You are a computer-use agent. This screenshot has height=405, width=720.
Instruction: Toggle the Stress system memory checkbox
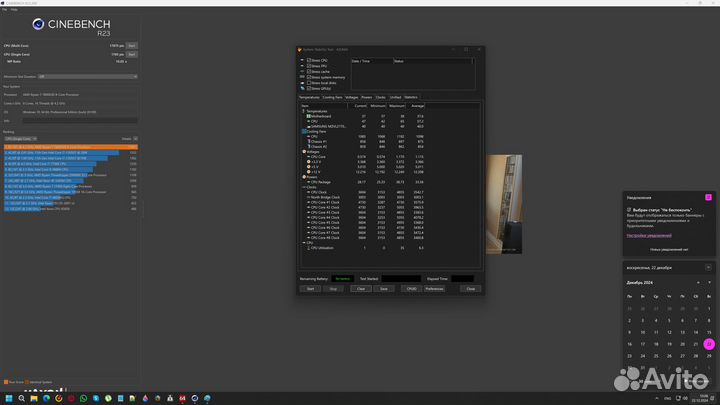pos(309,77)
